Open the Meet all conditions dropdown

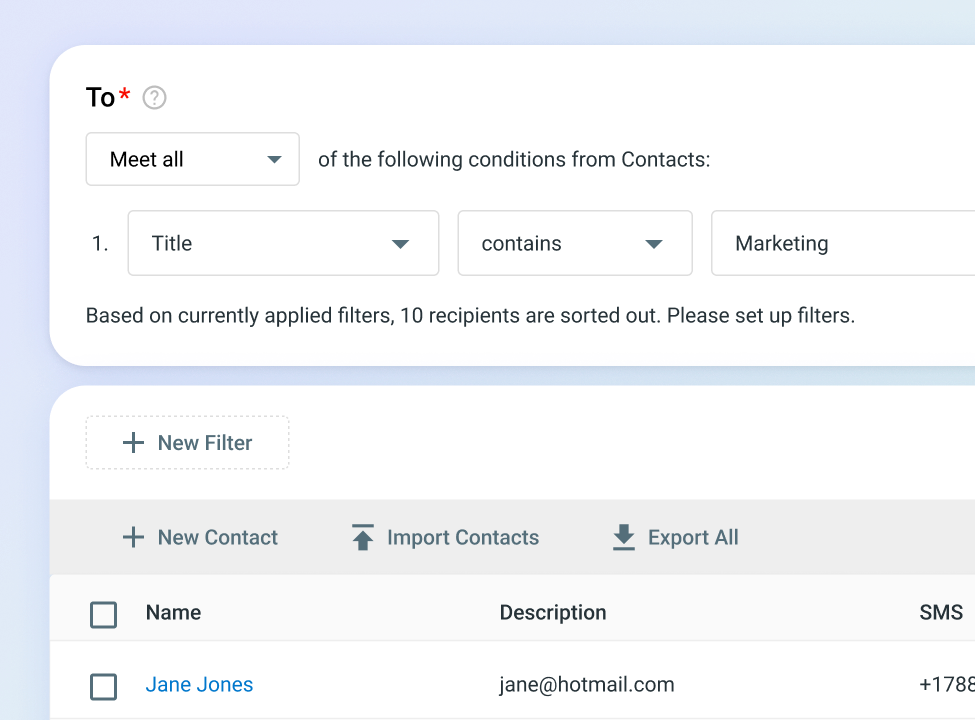pyautogui.click(x=192, y=160)
